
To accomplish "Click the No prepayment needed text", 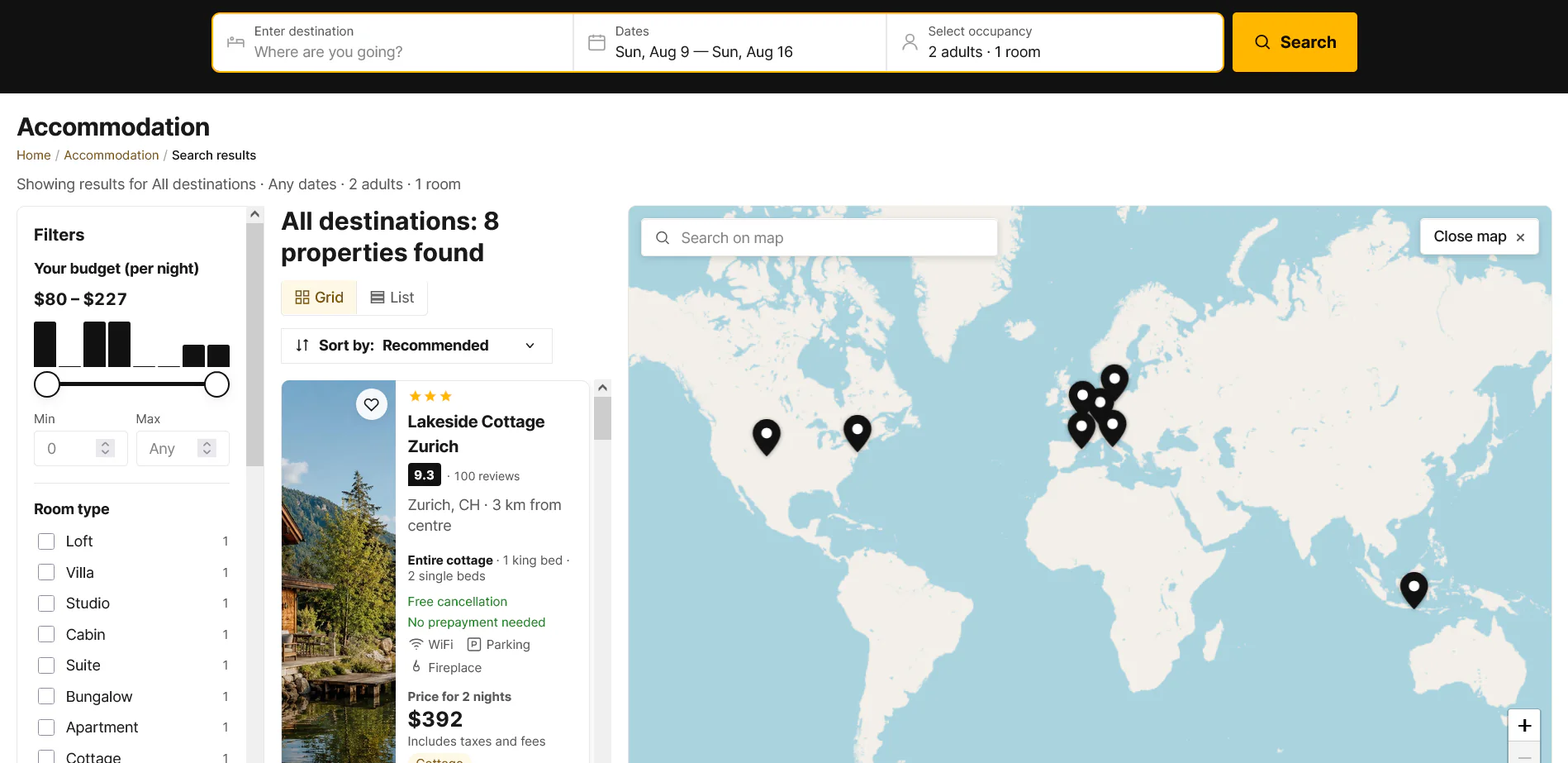I will click(x=476, y=622).
